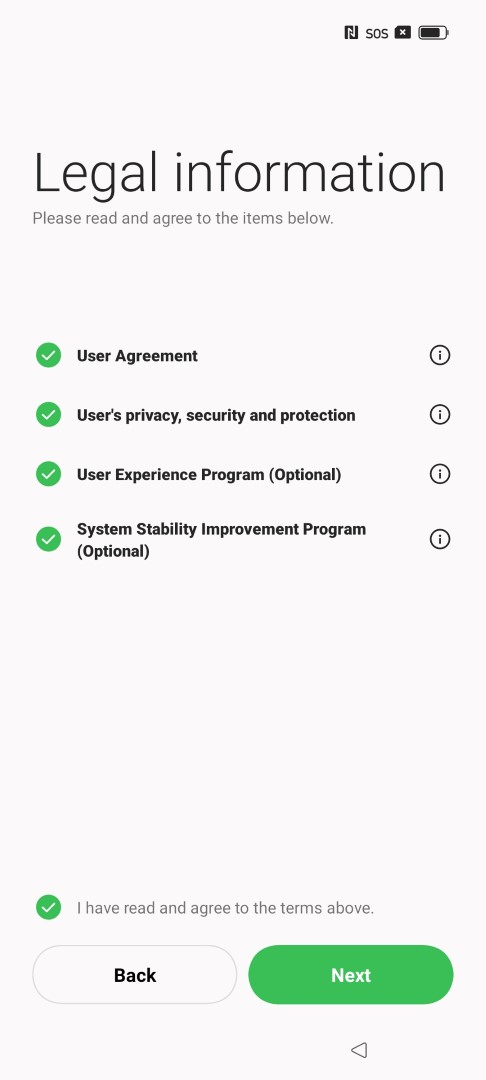Disable User Experience Program checkbox
This screenshot has height=1080, width=486.
coord(48,474)
